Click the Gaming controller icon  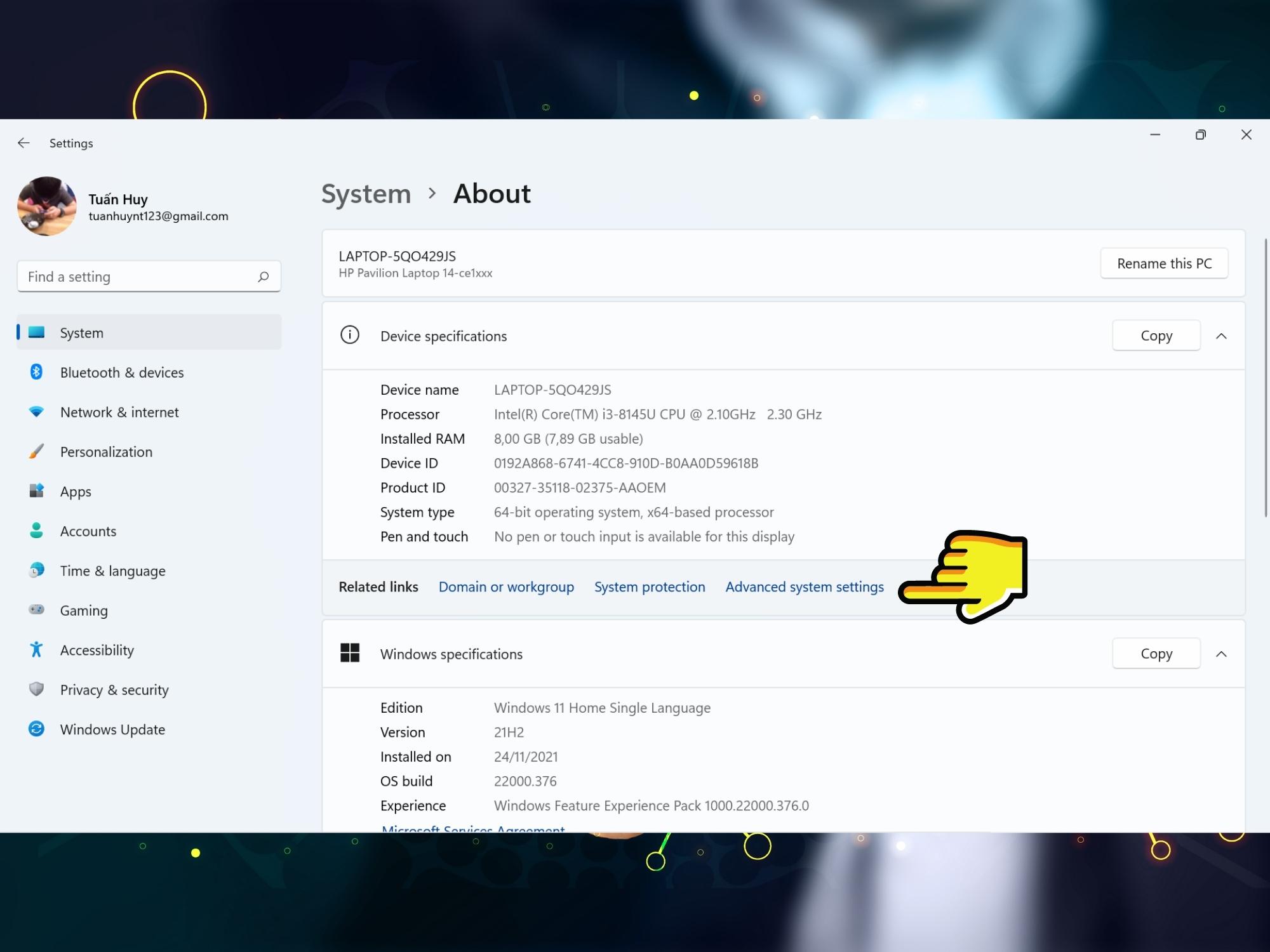tap(37, 609)
